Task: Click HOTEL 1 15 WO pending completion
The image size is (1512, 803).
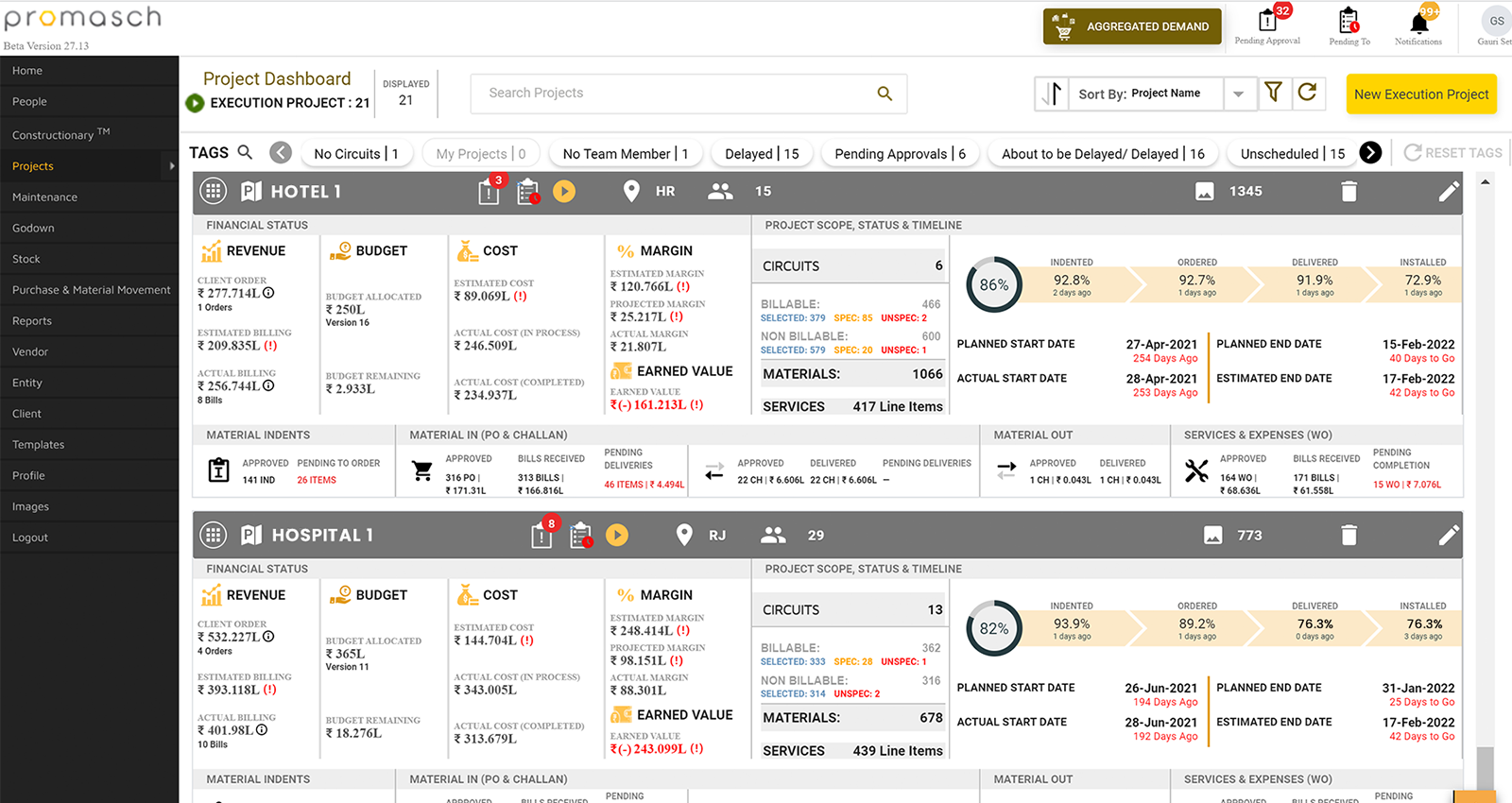Action: click(1407, 485)
